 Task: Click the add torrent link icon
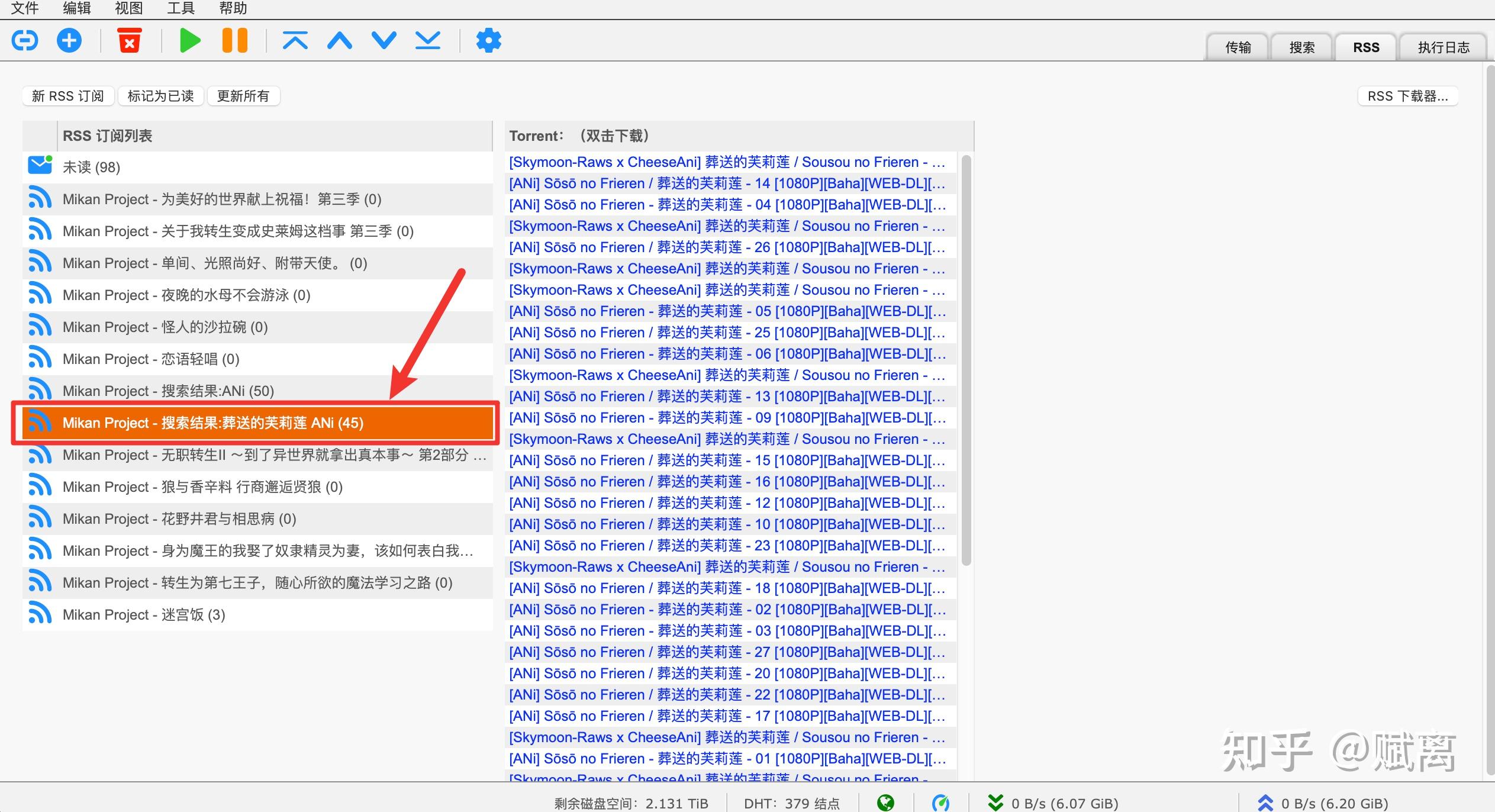tap(25, 40)
